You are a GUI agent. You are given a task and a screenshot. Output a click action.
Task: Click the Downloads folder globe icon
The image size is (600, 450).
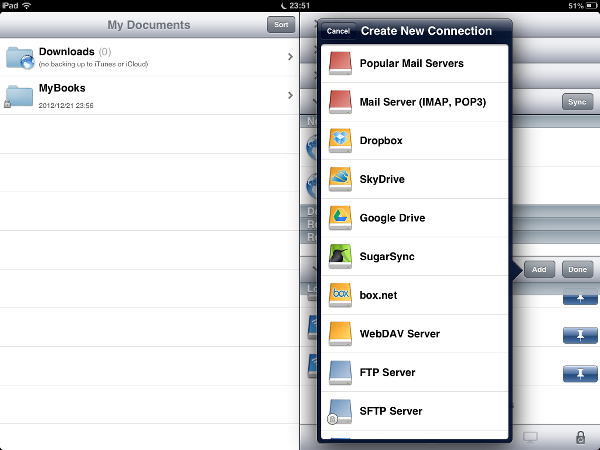coord(20,58)
